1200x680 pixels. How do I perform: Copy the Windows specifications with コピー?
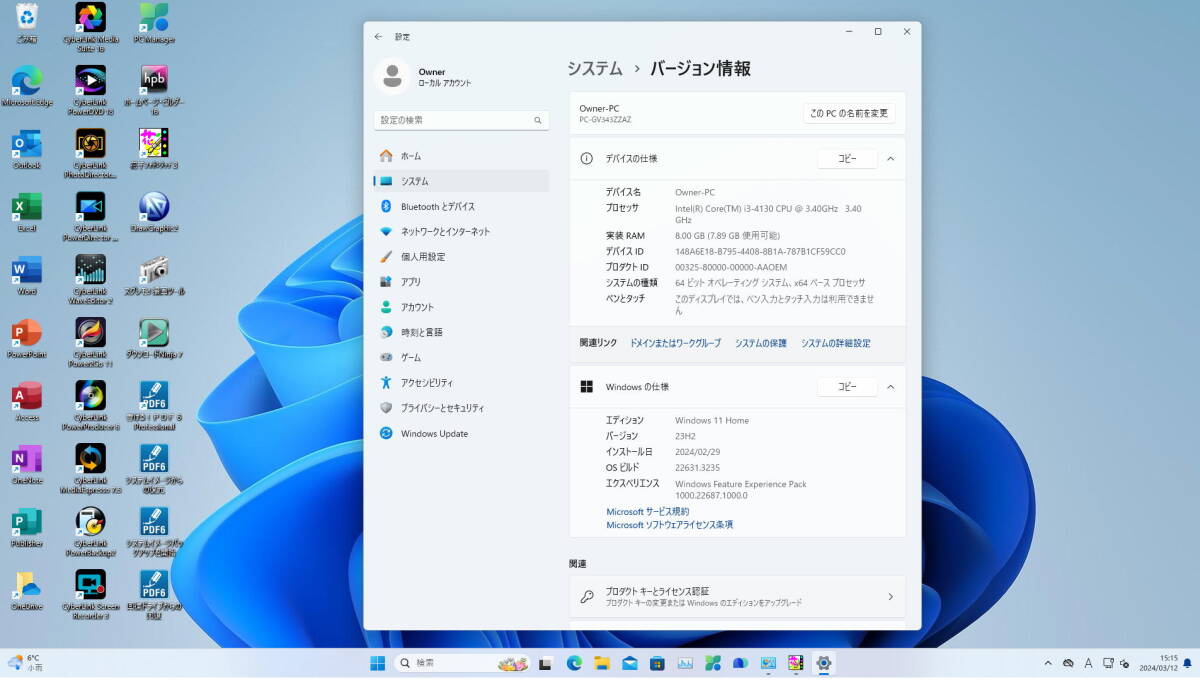(x=847, y=387)
